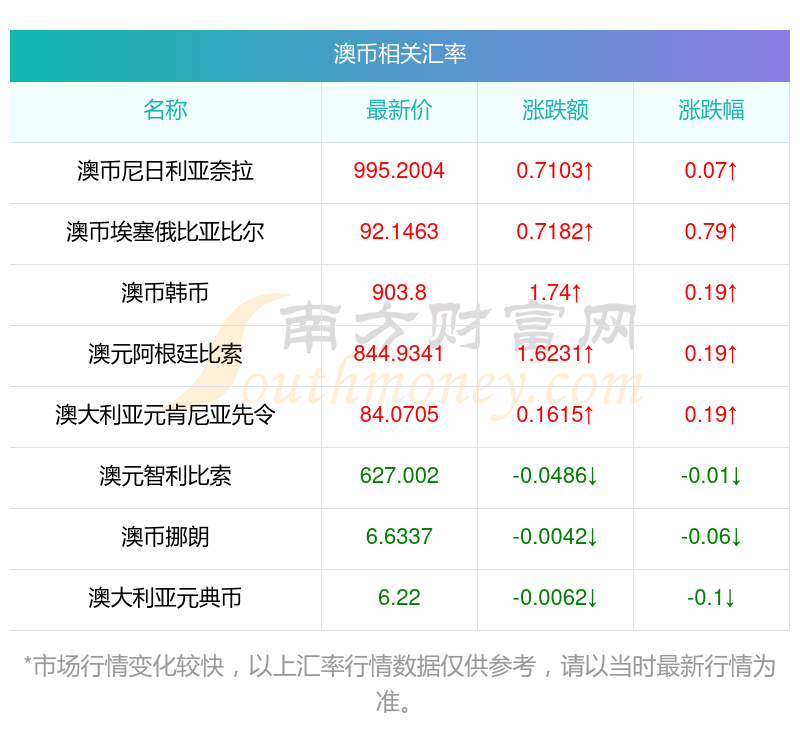This screenshot has width=800, height=733.
Task: Click the price 627.002
Action: (x=399, y=476)
